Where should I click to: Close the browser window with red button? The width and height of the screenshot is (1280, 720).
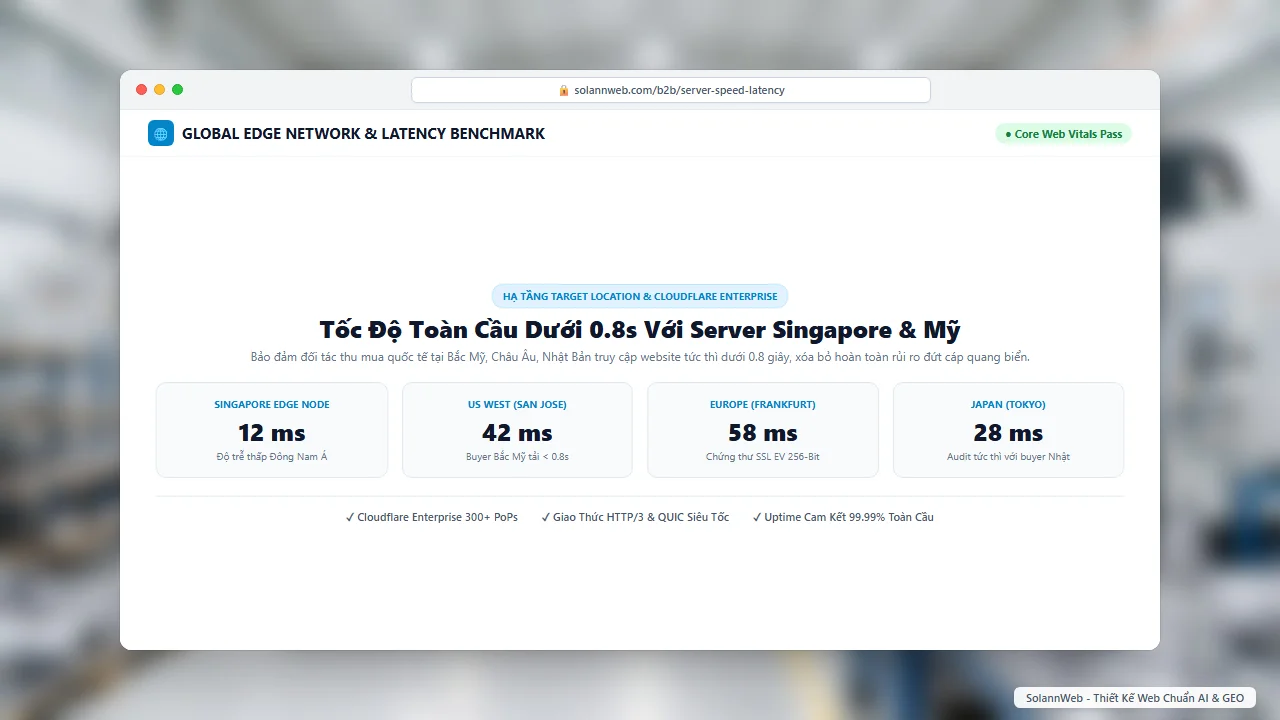tap(142, 90)
